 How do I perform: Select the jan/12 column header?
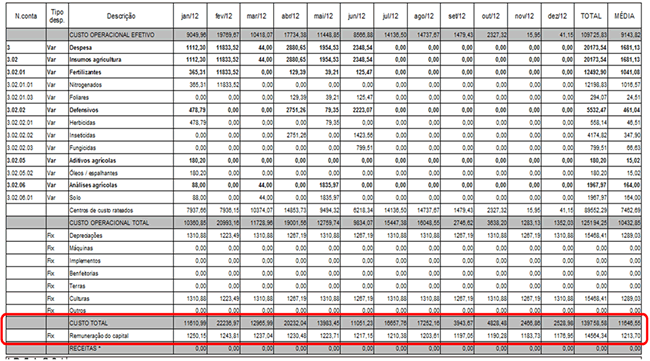coord(190,16)
